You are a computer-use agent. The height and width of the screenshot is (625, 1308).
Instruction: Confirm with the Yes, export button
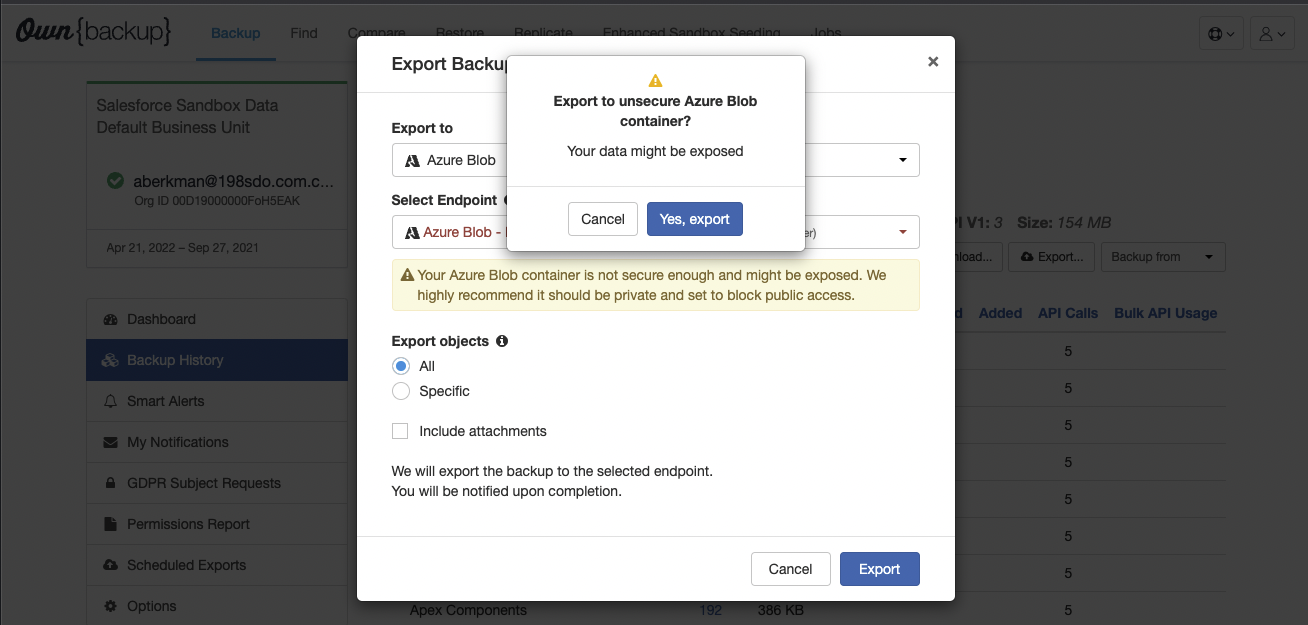[x=694, y=219]
